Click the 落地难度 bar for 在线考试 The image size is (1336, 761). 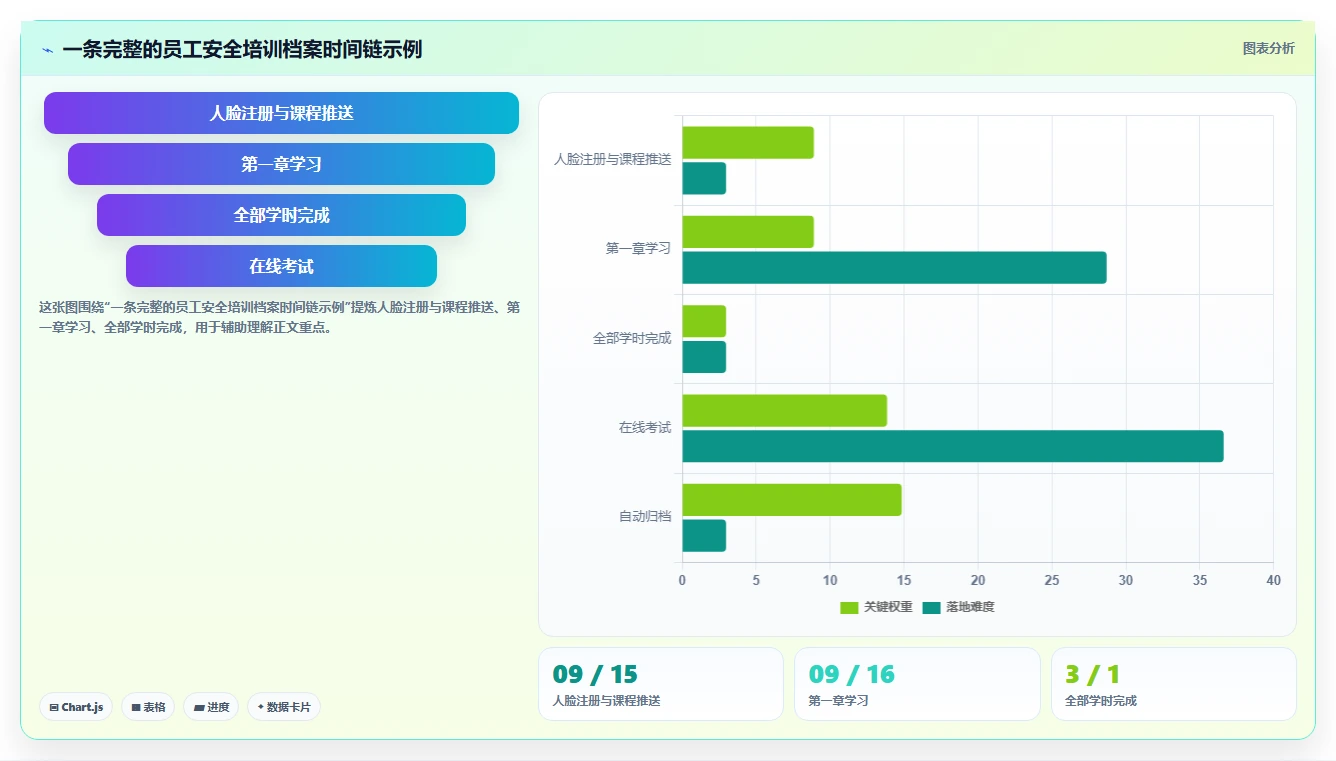[953, 446]
